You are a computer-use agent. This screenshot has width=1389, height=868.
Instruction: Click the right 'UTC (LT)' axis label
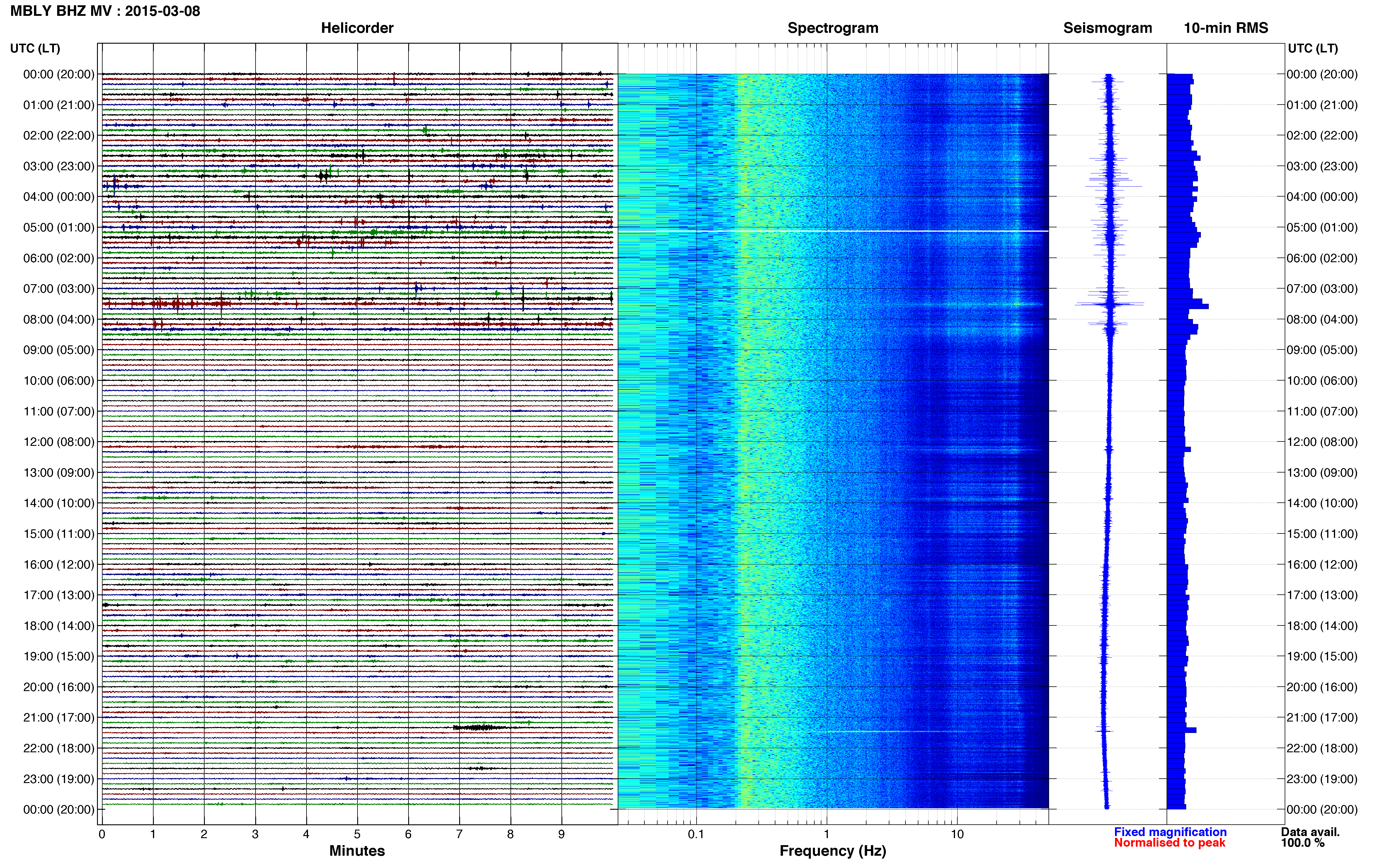coord(1313,48)
